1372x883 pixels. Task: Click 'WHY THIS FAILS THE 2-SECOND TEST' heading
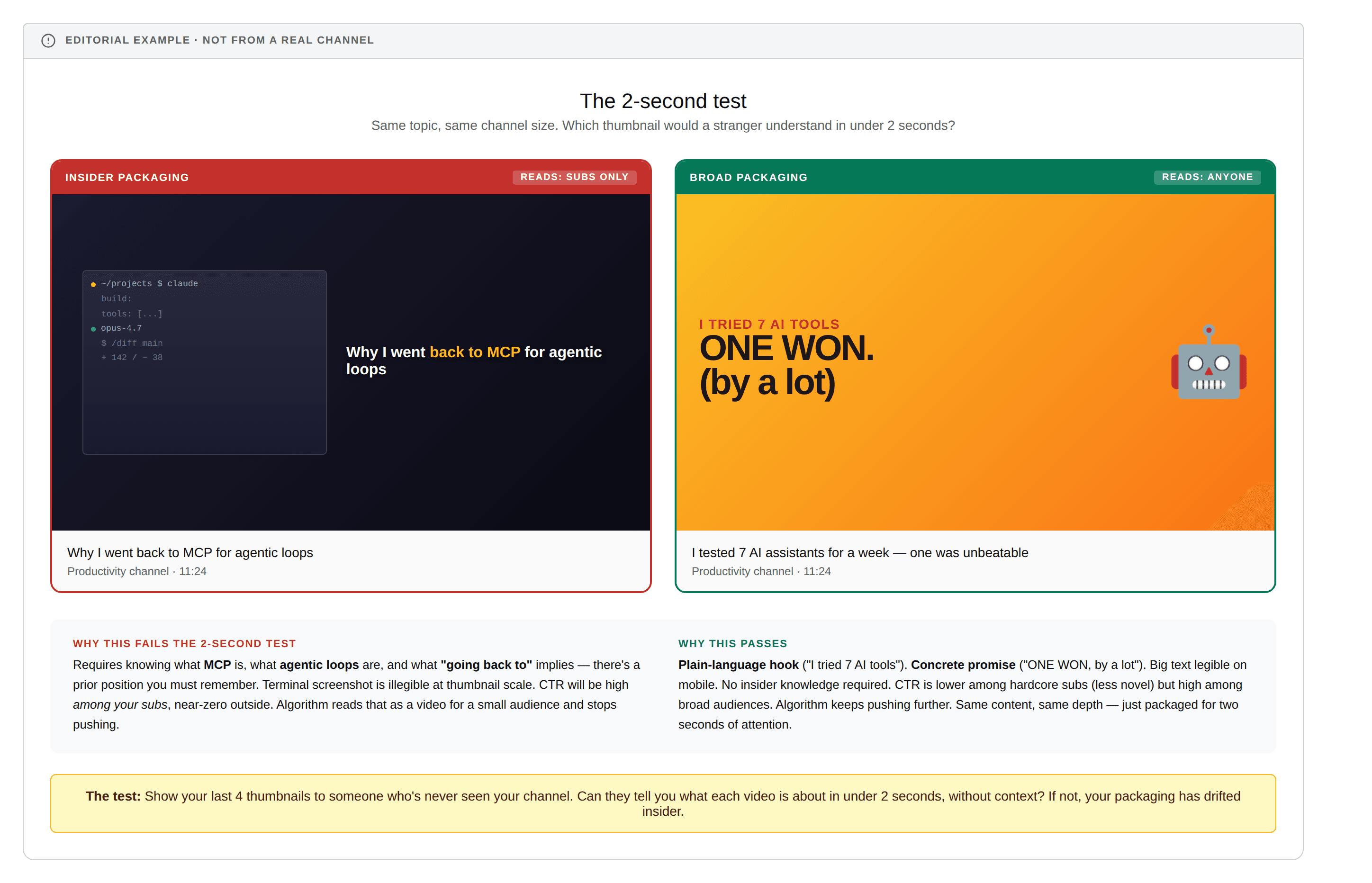coord(184,643)
